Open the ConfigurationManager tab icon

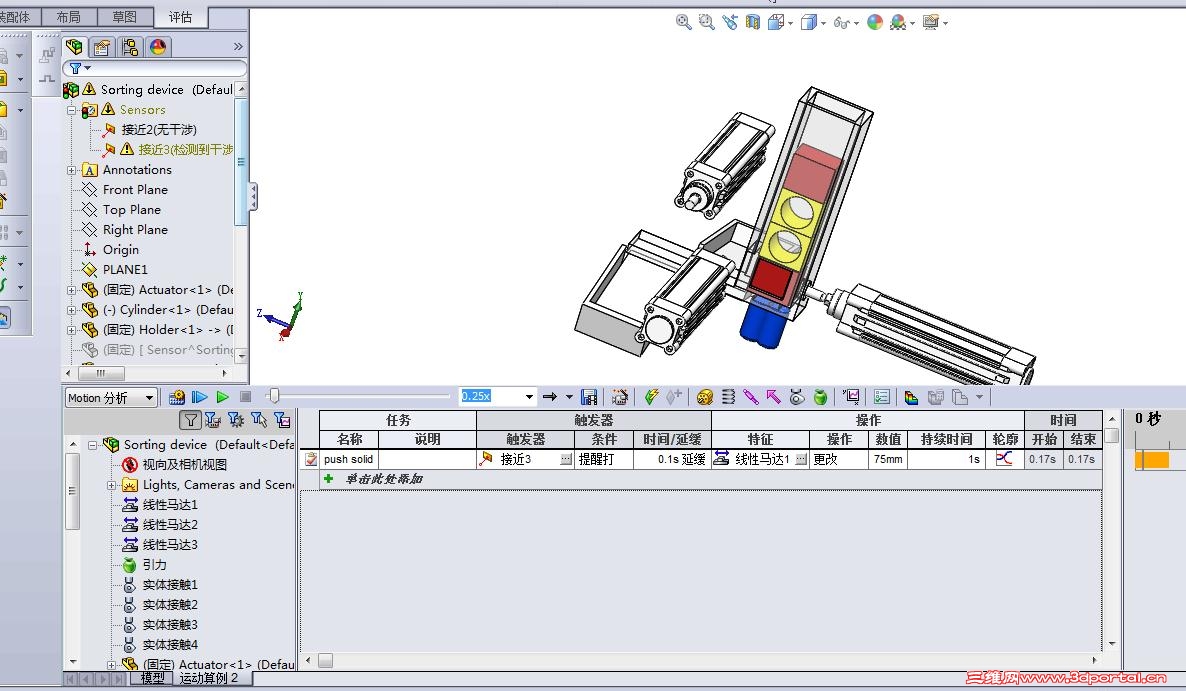click(x=130, y=47)
